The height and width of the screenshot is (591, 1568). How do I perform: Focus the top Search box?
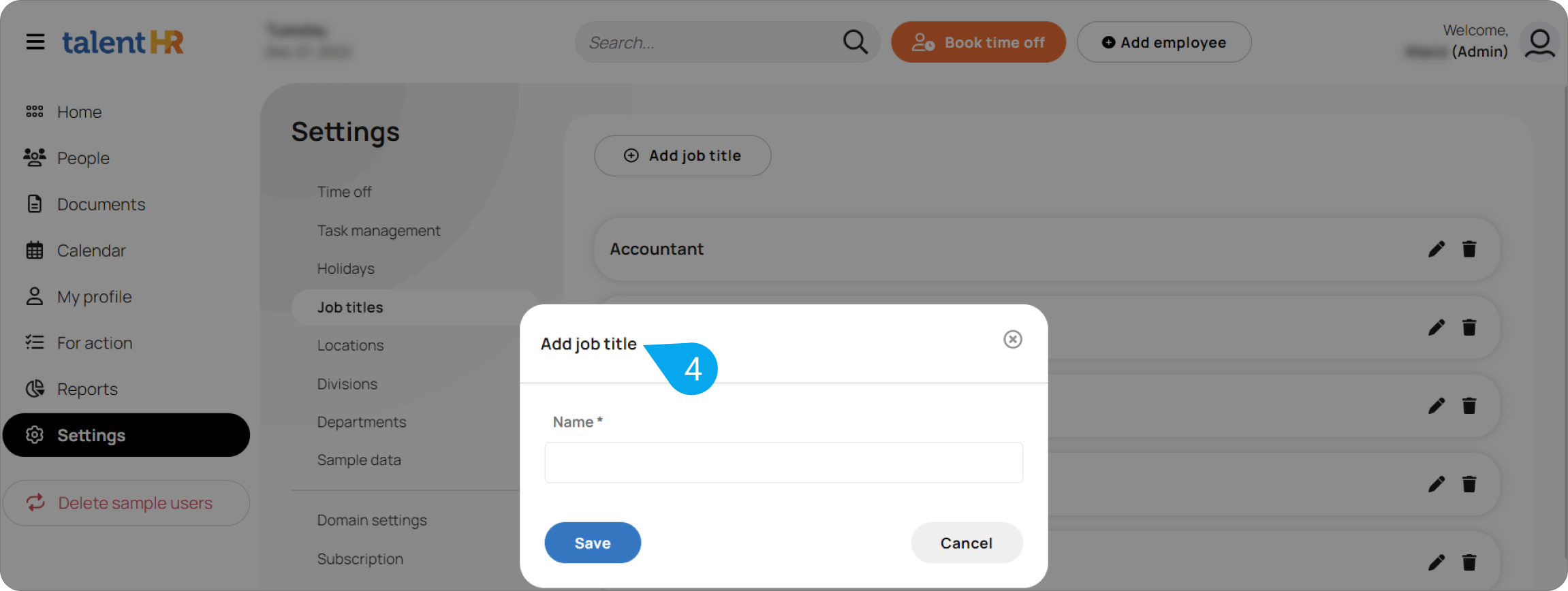[x=708, y=42]
